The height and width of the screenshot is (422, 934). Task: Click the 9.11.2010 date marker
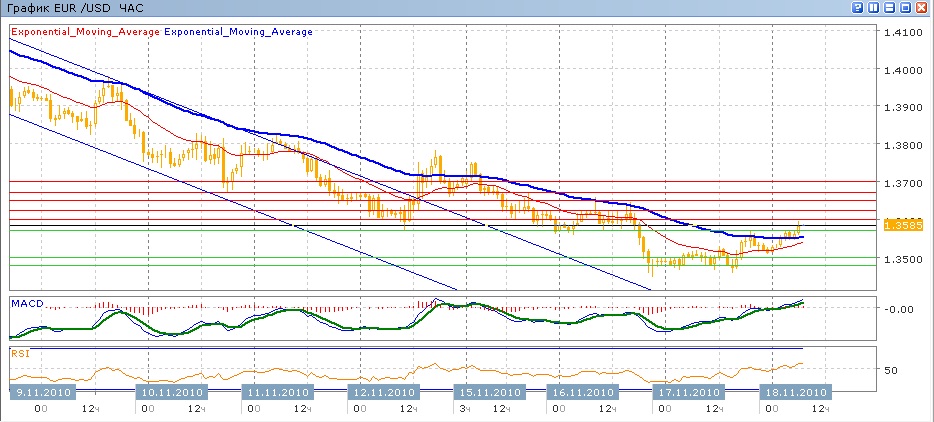pyautogui.click(x=41, y=392)
